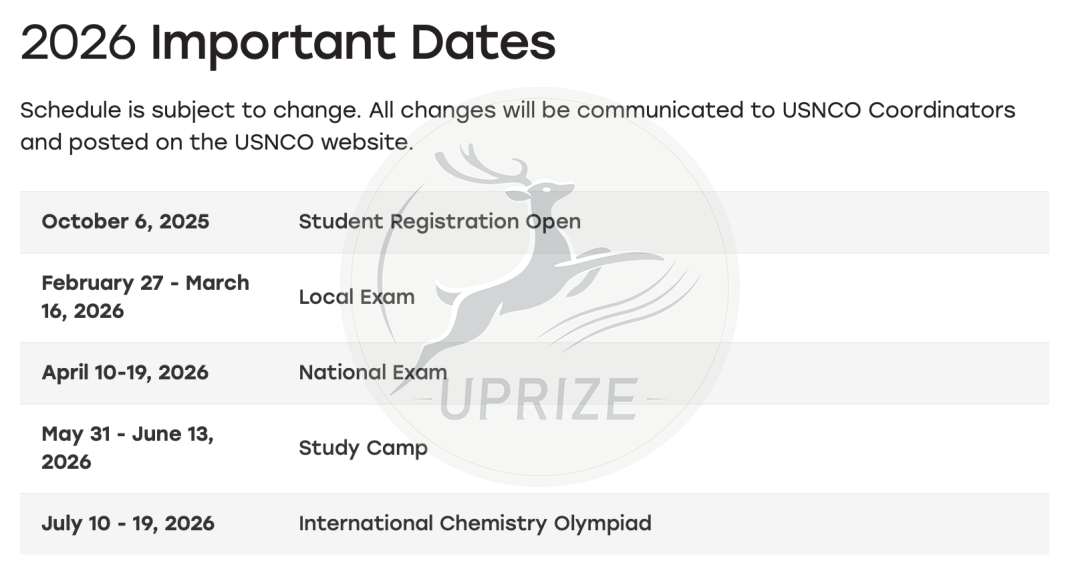Click the "International Chemistry Olympiad" entry
This screenshot has height=573, width=1080.
pos(474,523)
